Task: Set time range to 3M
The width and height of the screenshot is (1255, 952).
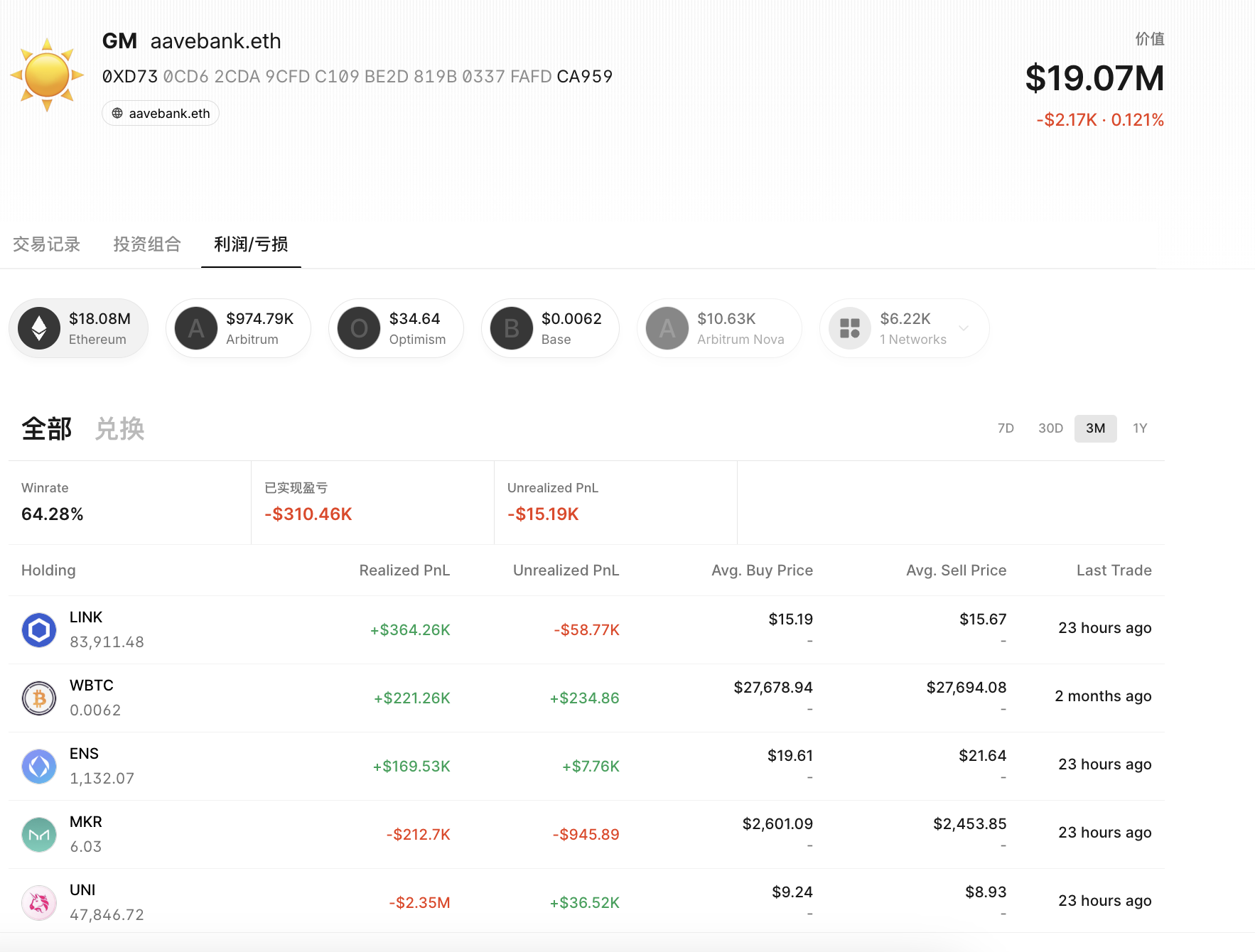Action: pos(1095,428)
